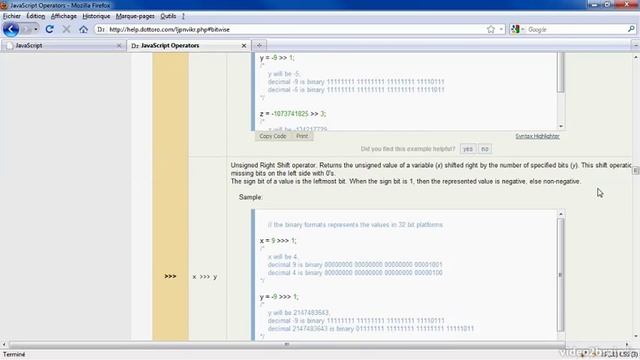The height and width of the screenshot is (360, 640).
Task: Click the horizontal scroll right arrow
Action: point(627,344)
